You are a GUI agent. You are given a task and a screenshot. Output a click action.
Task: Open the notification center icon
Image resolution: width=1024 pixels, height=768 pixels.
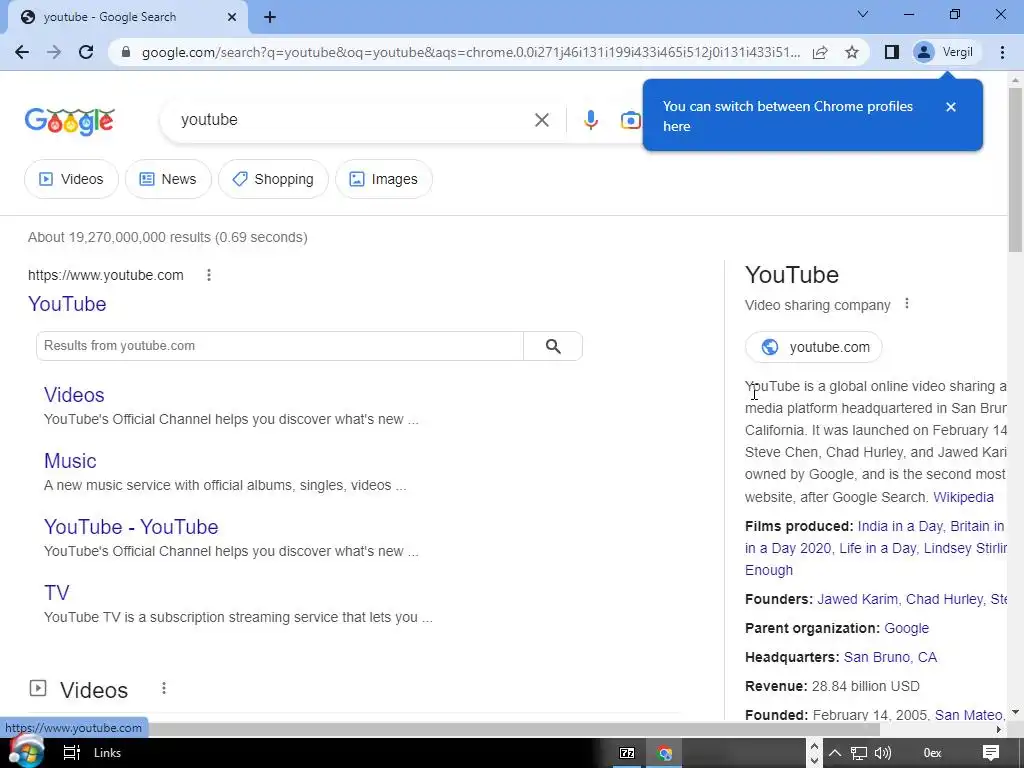coord(991,753)
